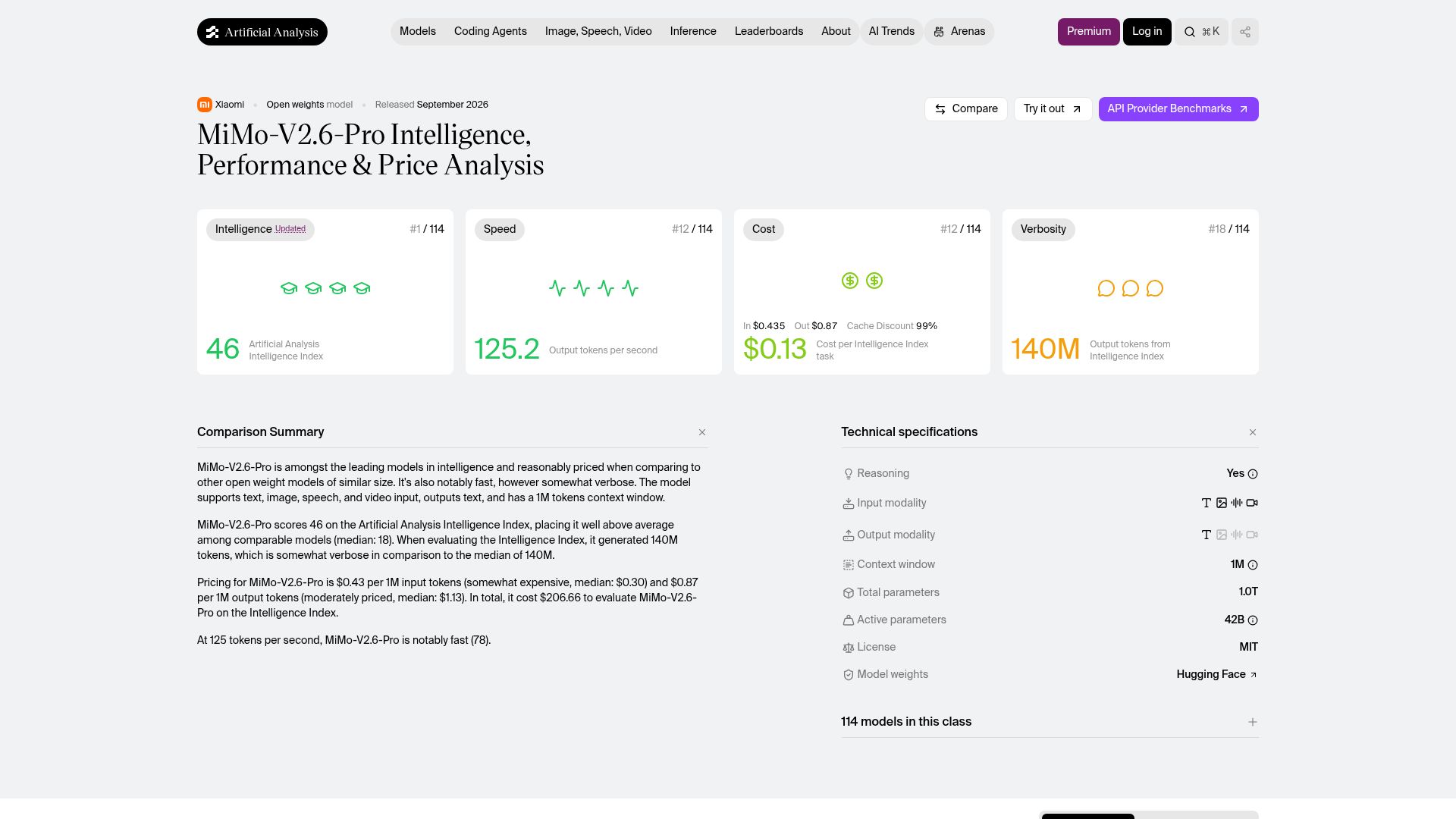The width and height of the screenshot is (1456, 819).
Task: Click the License scales icon
Action: coord(849,648)
